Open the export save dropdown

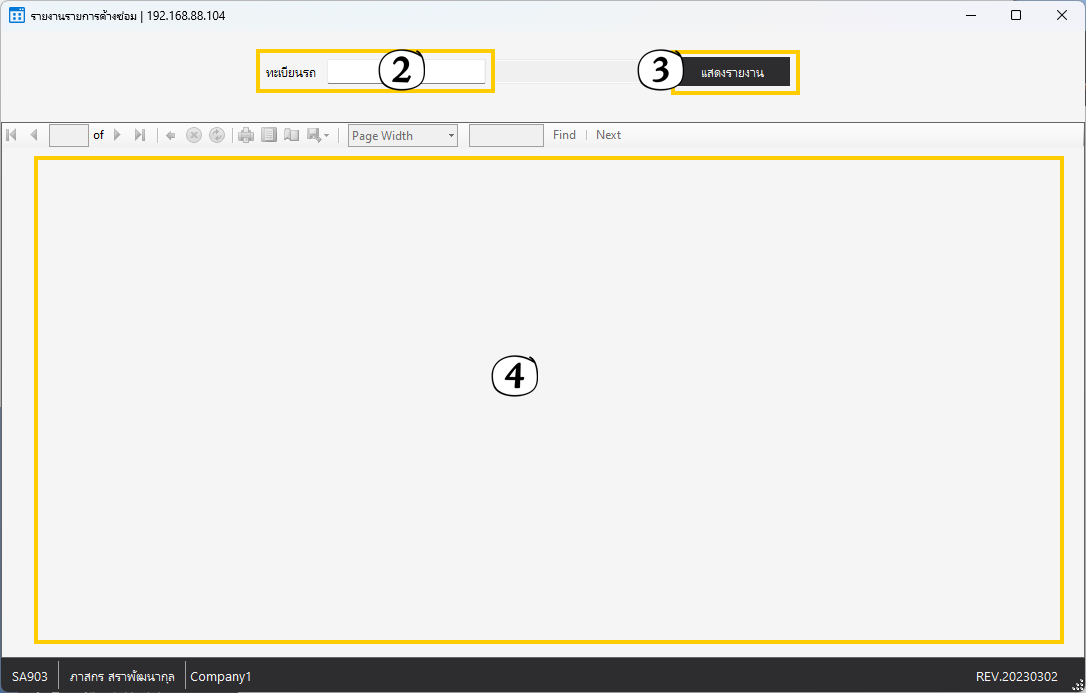pos(319,135)
